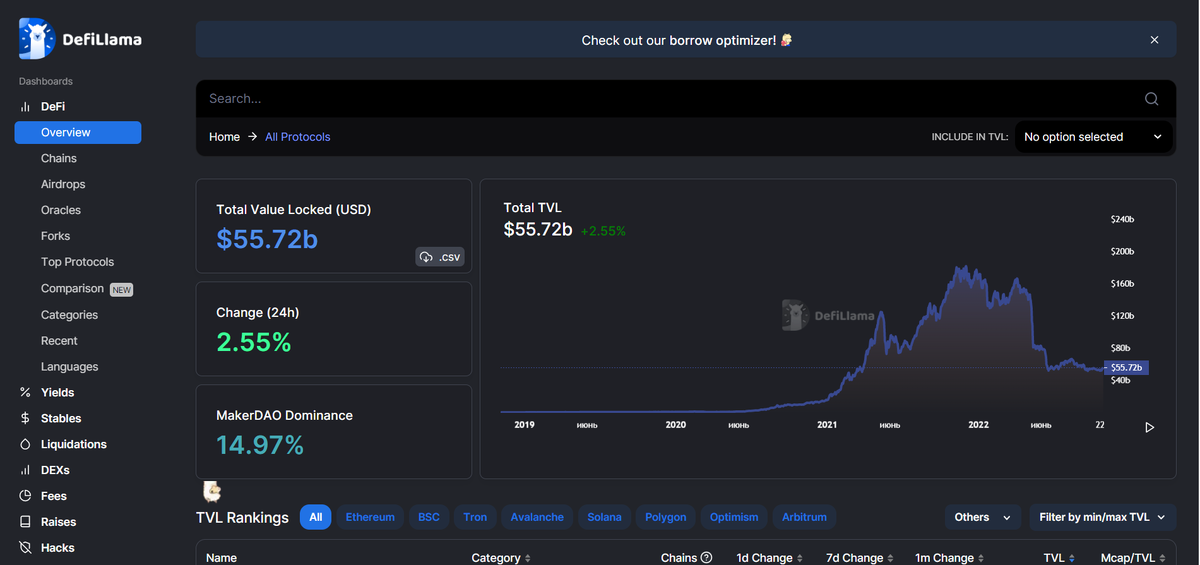Click the DEXs chart icon
The image size is (1200, 565).
[x=25, y=470]
